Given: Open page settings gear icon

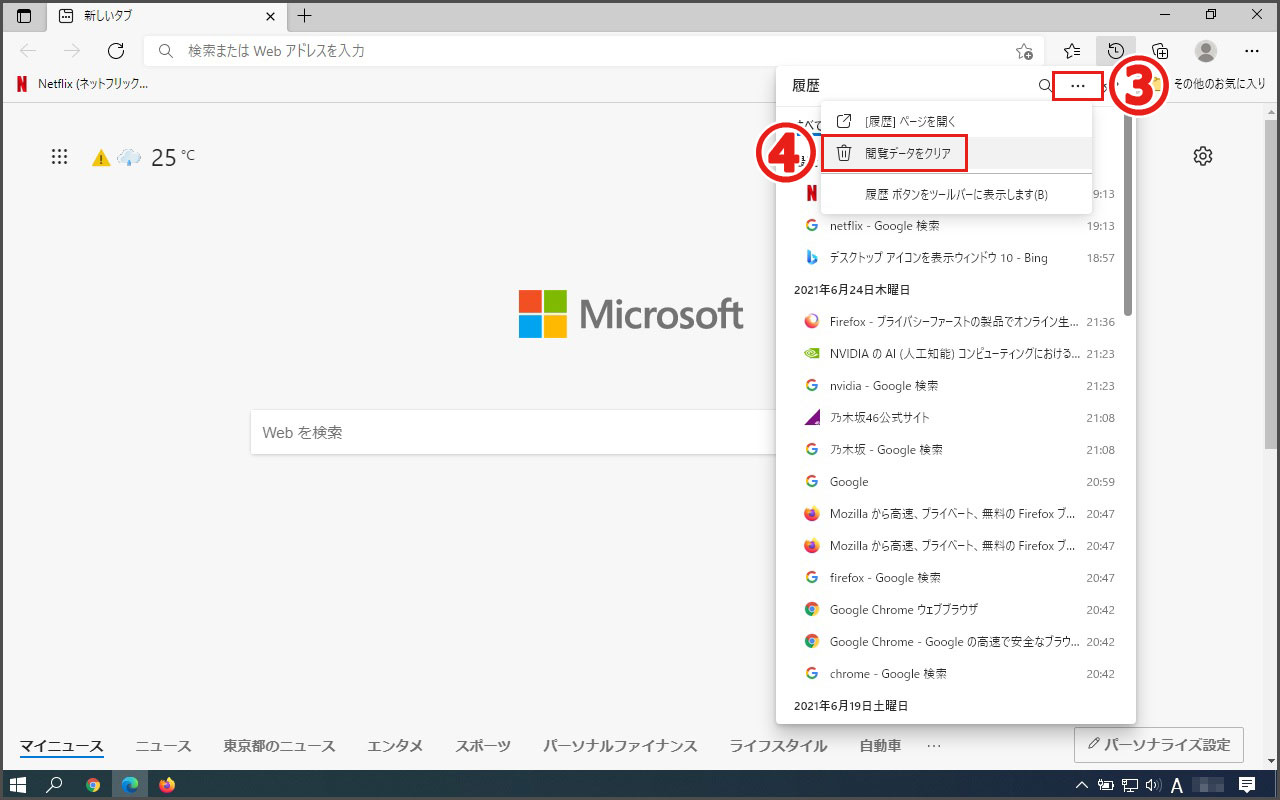Looking at the screenshot, I should (1203, 156).
